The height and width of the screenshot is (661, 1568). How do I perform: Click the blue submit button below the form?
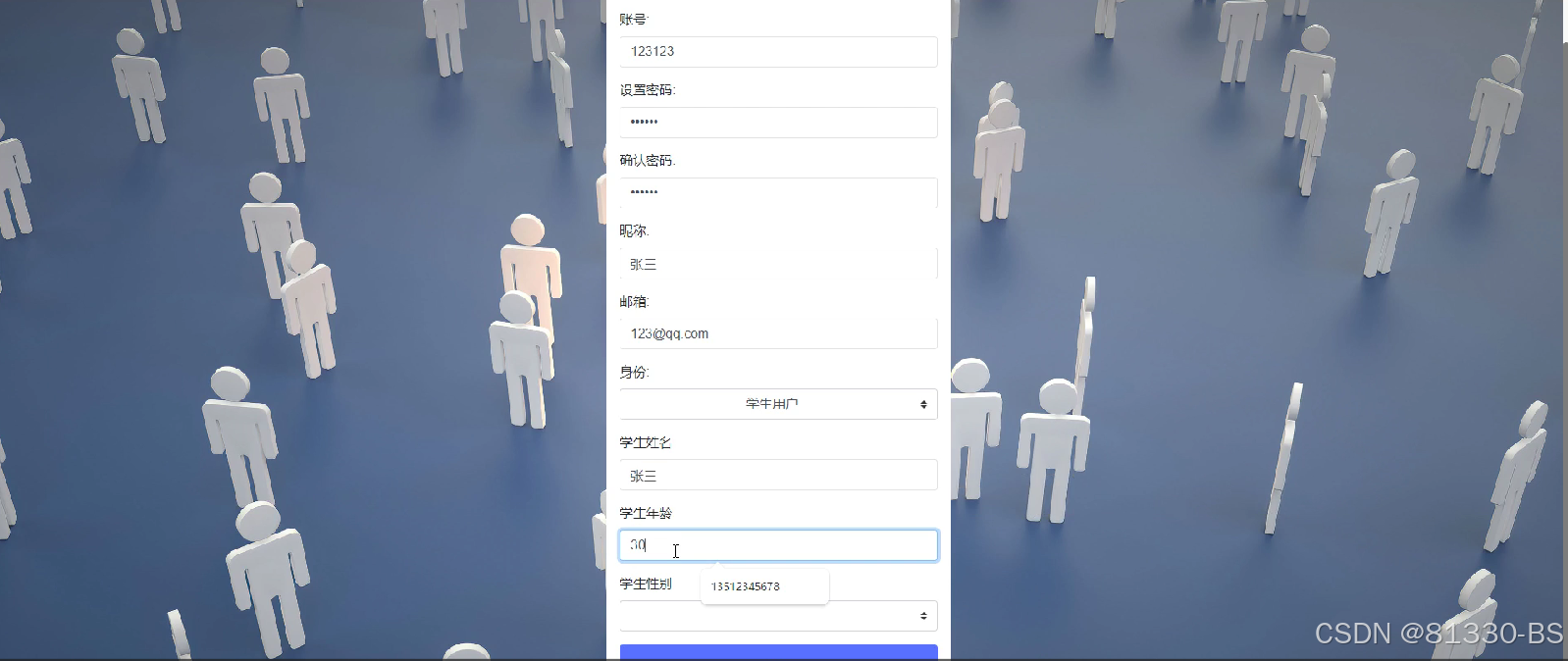point(778,652)
